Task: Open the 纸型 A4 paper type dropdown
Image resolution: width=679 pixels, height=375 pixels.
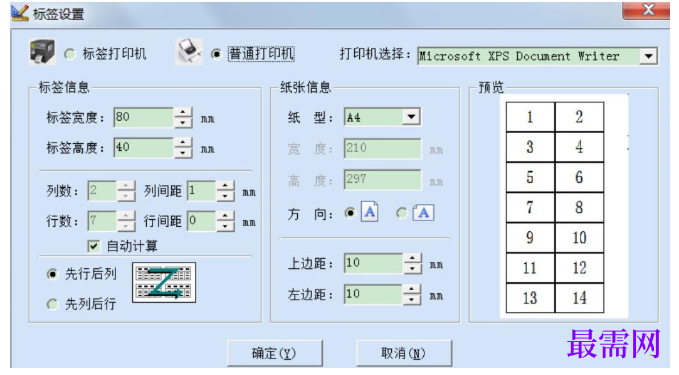Action: pyautogui.click(x=411, y=116)
